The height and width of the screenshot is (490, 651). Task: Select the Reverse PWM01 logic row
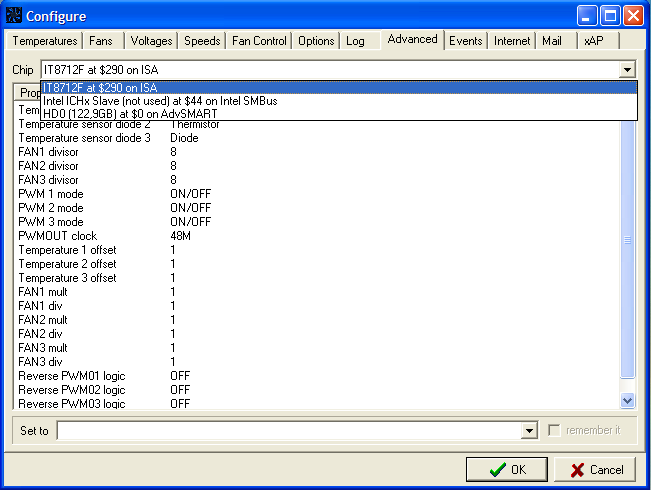tap(318, 376)
